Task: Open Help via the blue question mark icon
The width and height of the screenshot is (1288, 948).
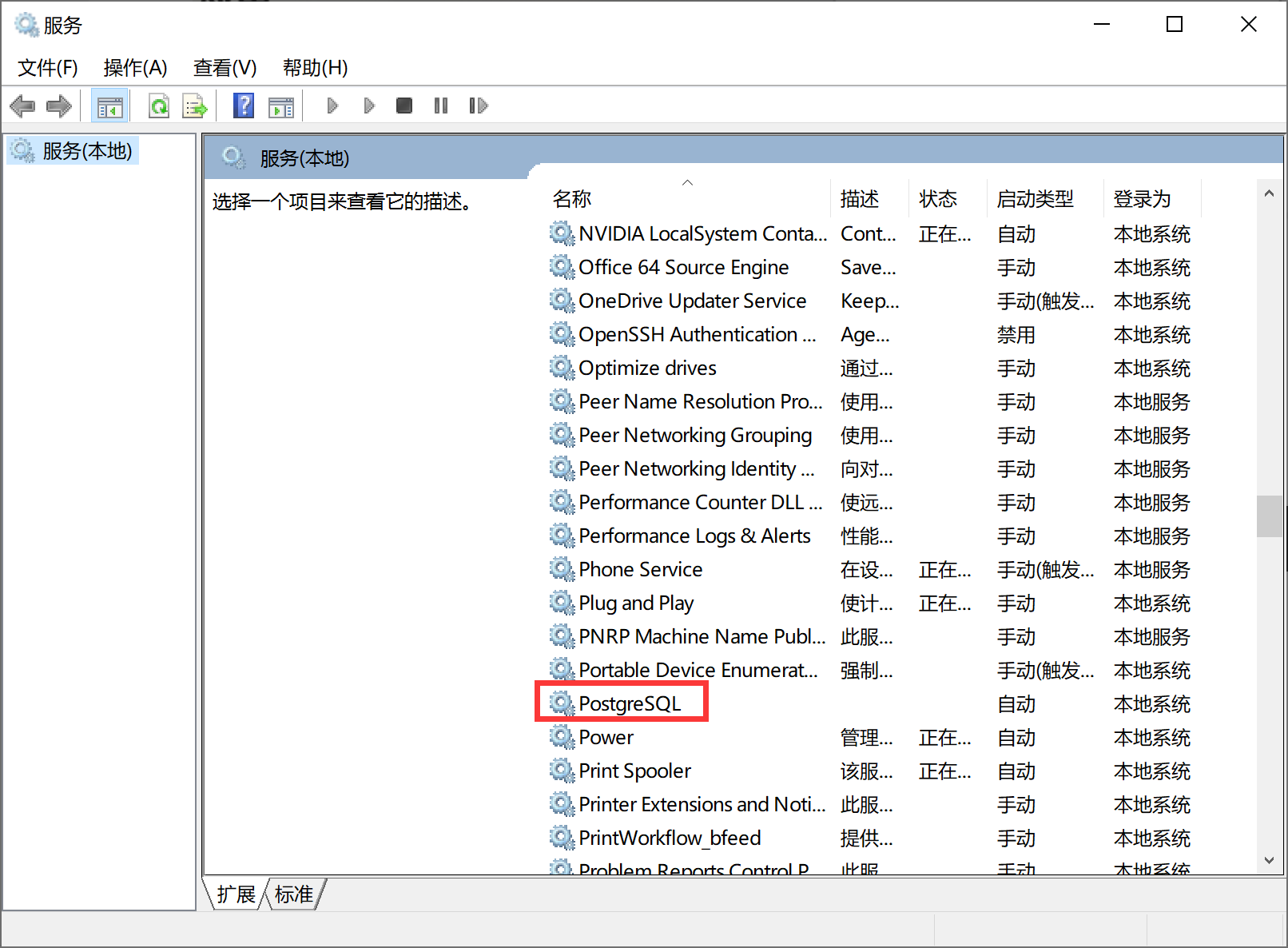Action: tap(243, 105)
